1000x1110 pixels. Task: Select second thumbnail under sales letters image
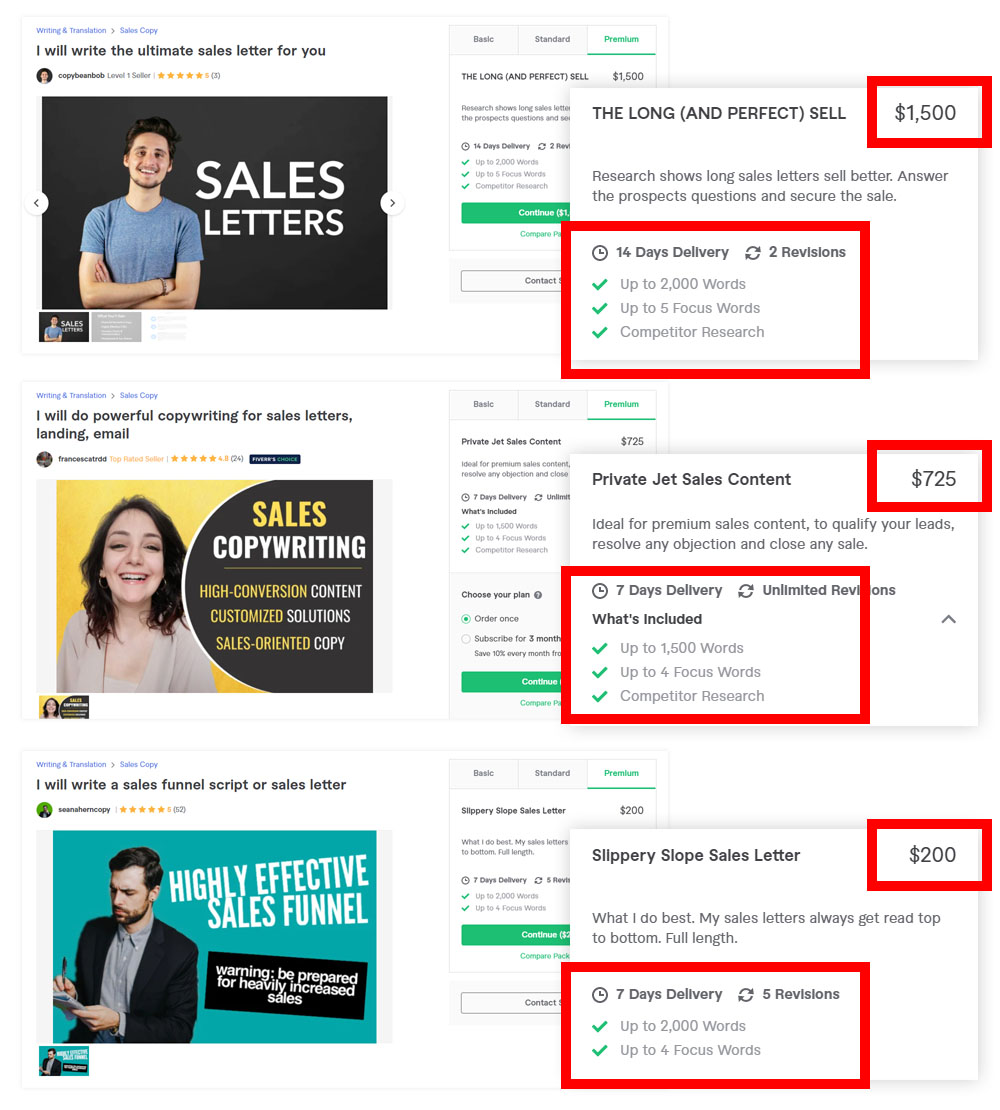[x=116, y=327]
